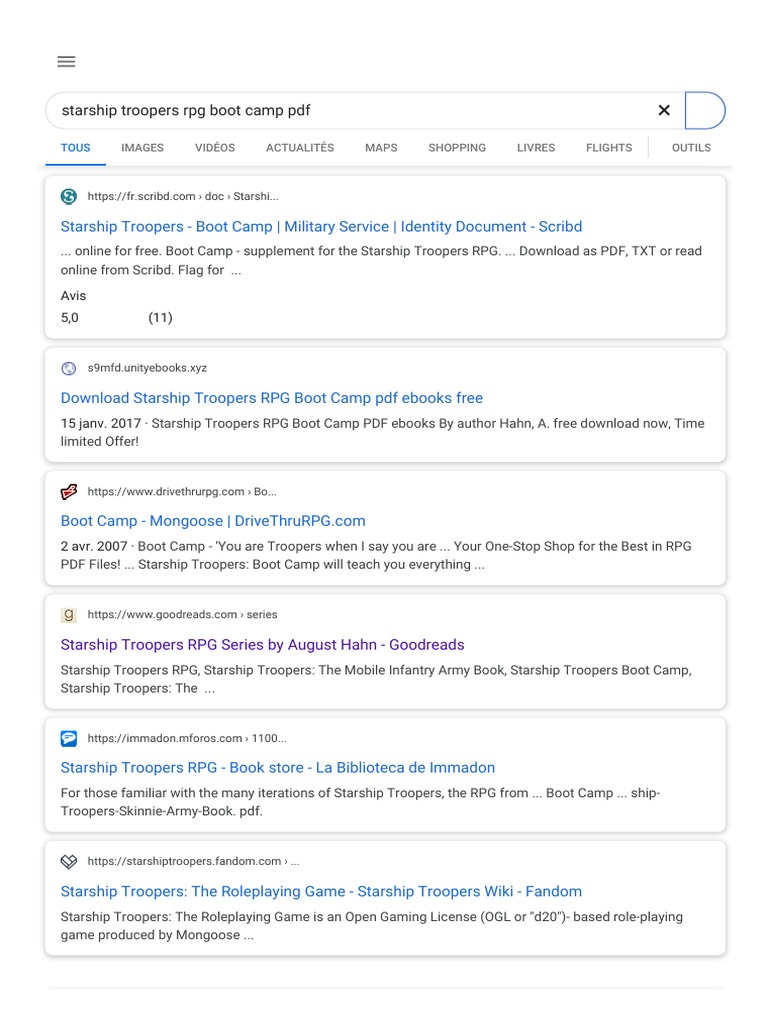Switch to the Vidéos tab
768x1024 pixels.
pyautogui.click(x=215, y=148)
